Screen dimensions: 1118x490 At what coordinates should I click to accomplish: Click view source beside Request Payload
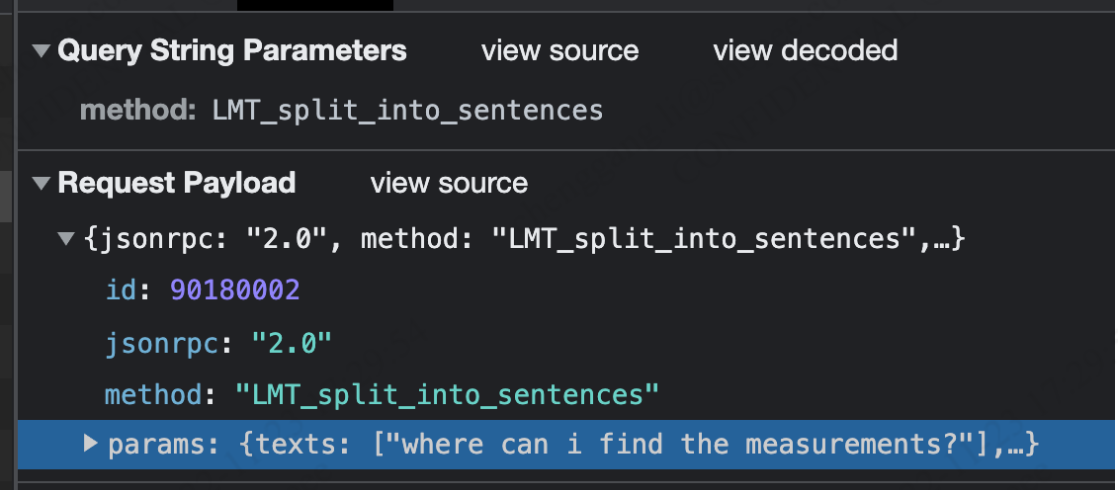tap(449, 184)
